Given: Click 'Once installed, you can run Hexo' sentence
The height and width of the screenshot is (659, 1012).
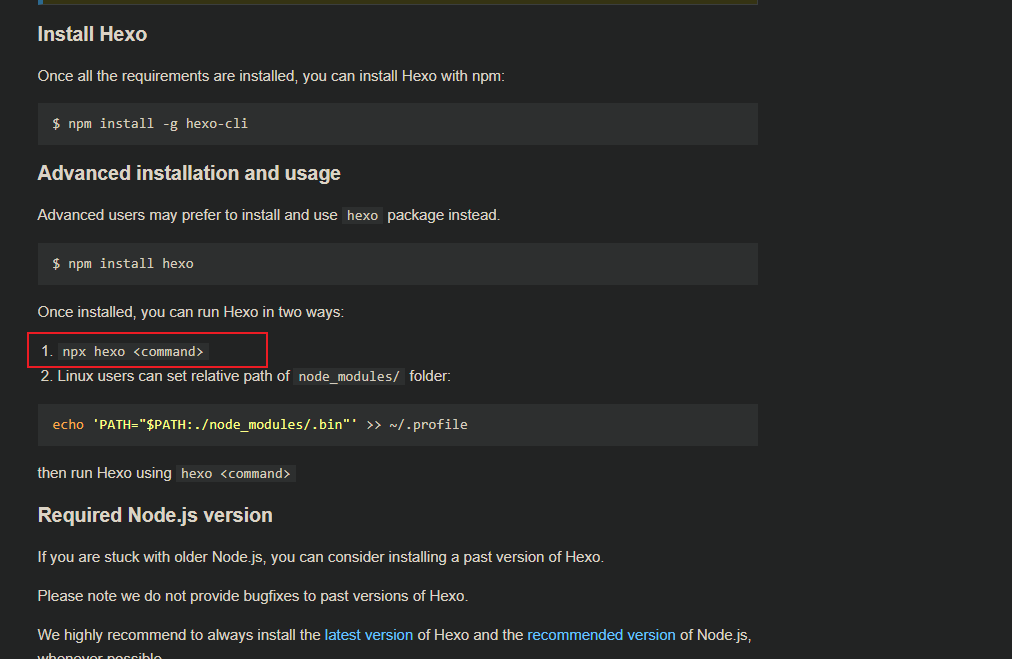Looking at the screenshot, I should pos(190,312).
